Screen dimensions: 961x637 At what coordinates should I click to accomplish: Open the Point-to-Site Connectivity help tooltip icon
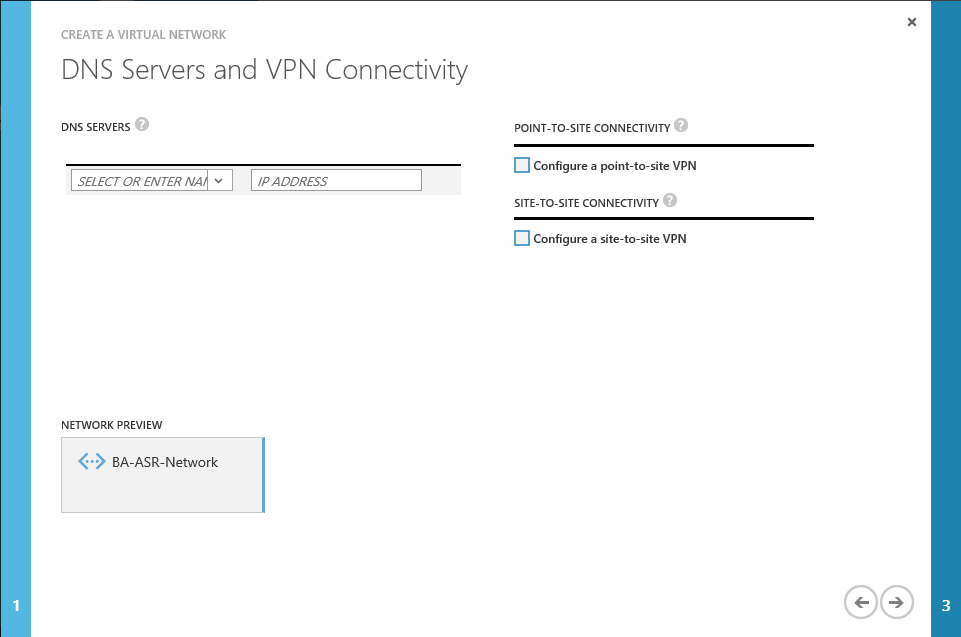[681, 126]
